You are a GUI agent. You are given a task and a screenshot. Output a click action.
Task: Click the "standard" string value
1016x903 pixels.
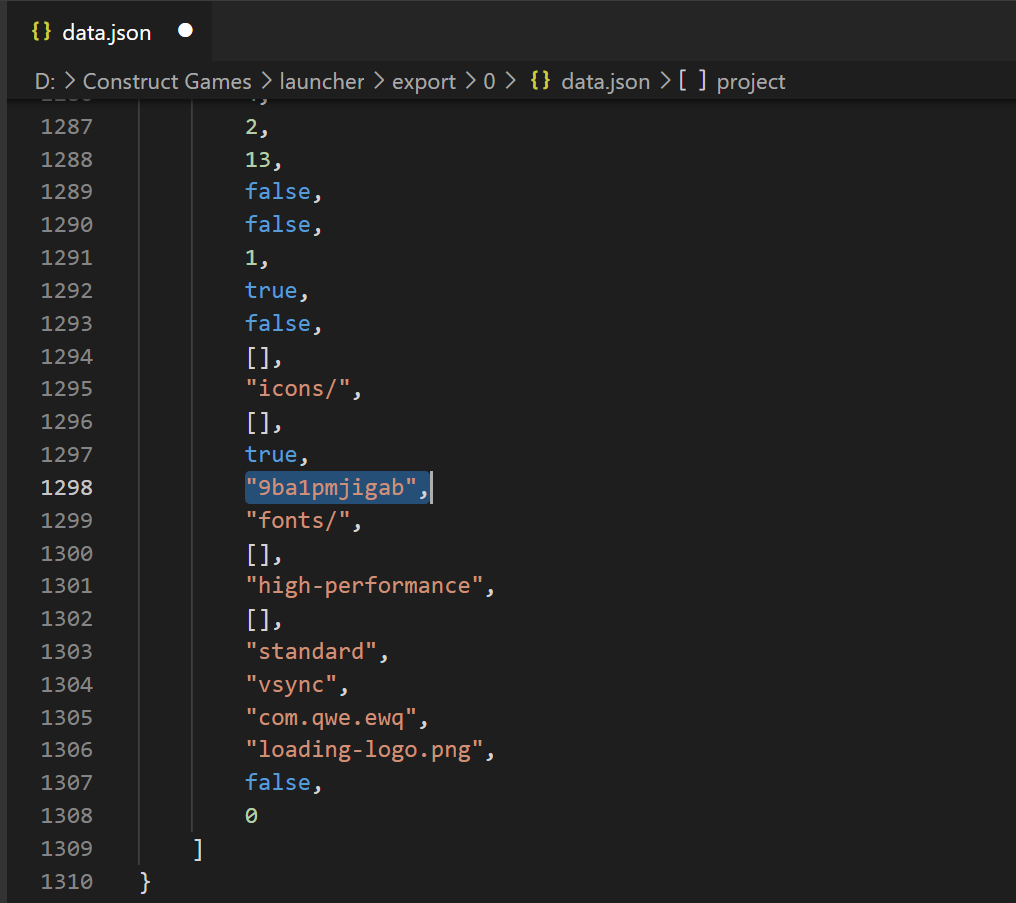pos(311,652)
